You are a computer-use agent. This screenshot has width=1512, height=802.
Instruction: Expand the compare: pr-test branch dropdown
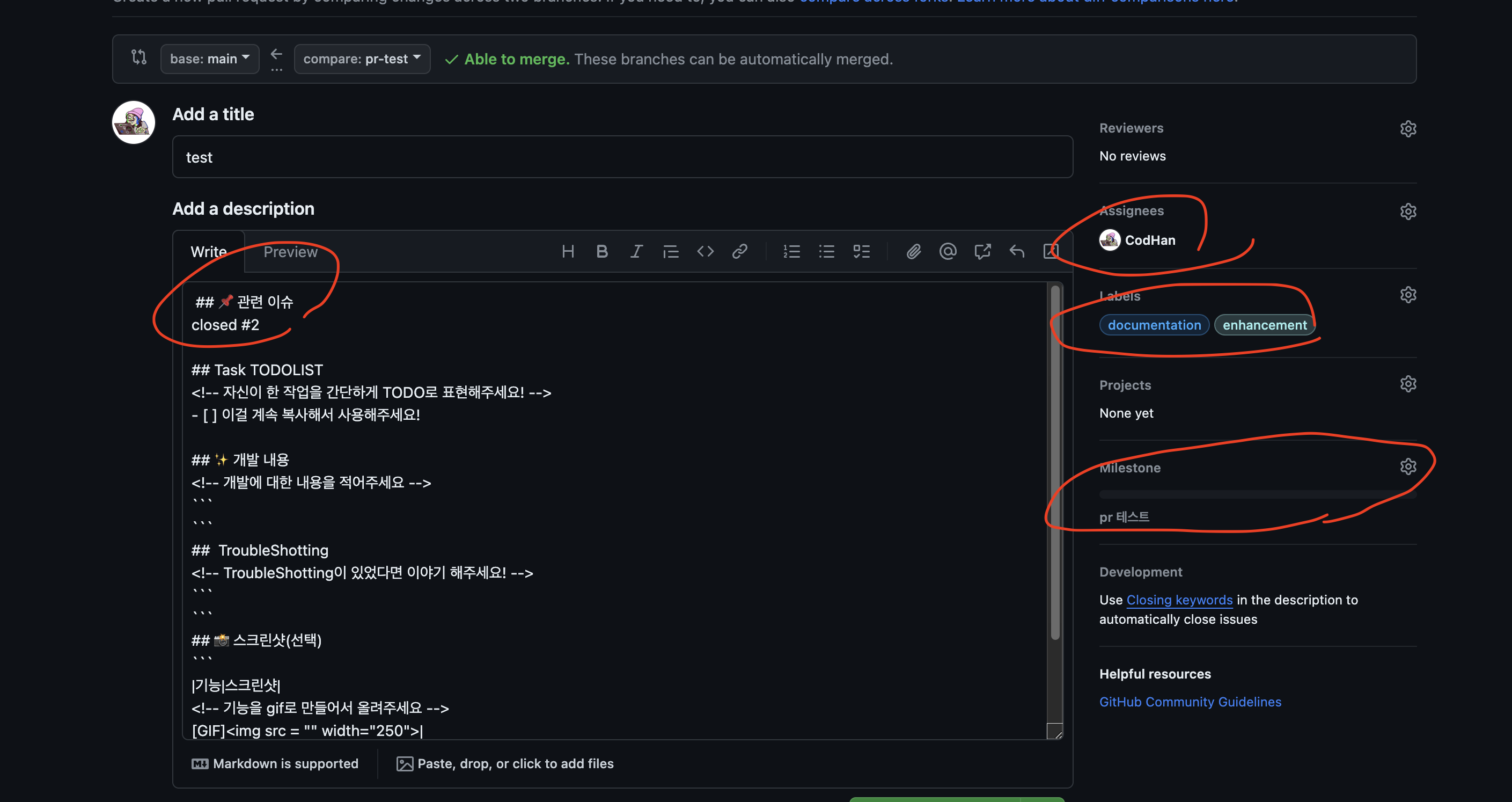coord(362,59)
